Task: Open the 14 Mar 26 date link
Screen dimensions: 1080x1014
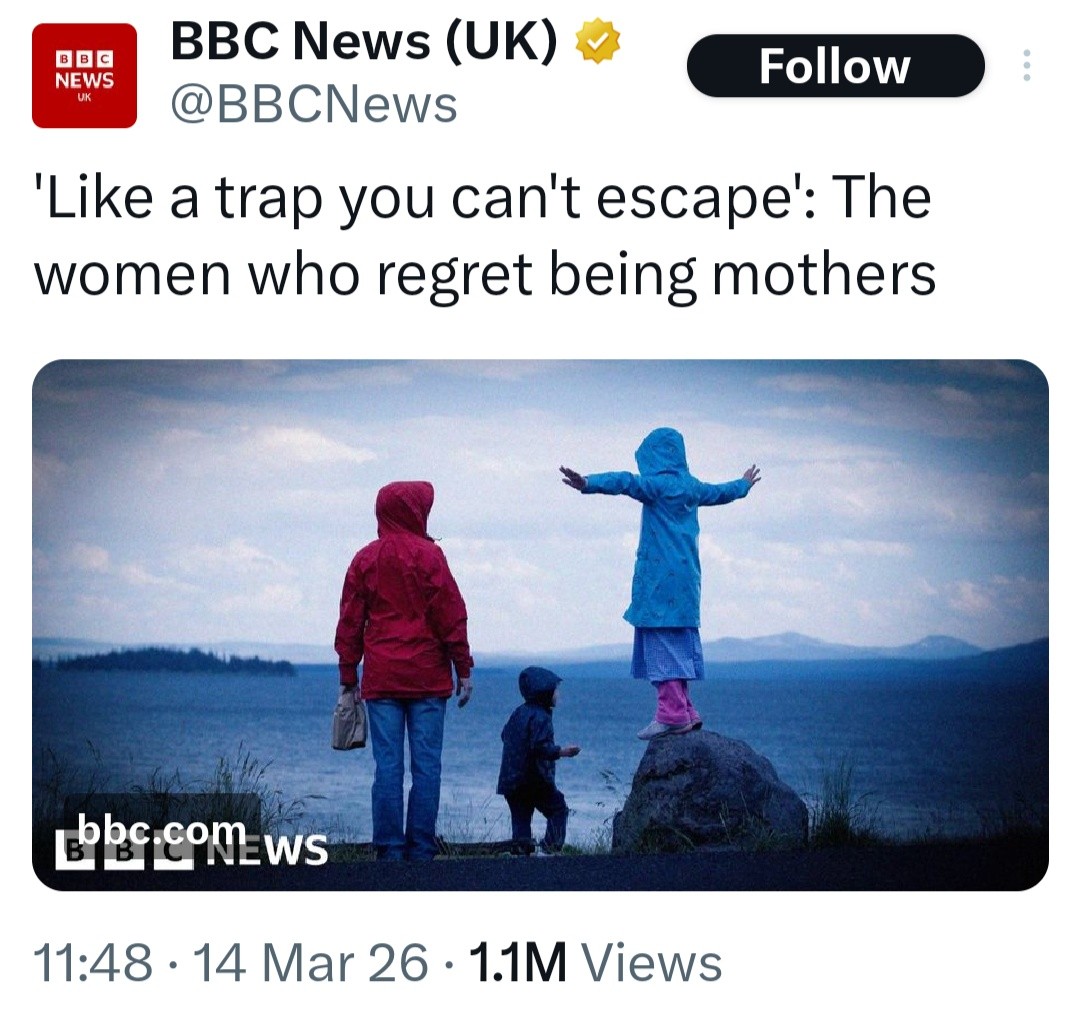Action: pyautogui.click(x=311, y=962)
